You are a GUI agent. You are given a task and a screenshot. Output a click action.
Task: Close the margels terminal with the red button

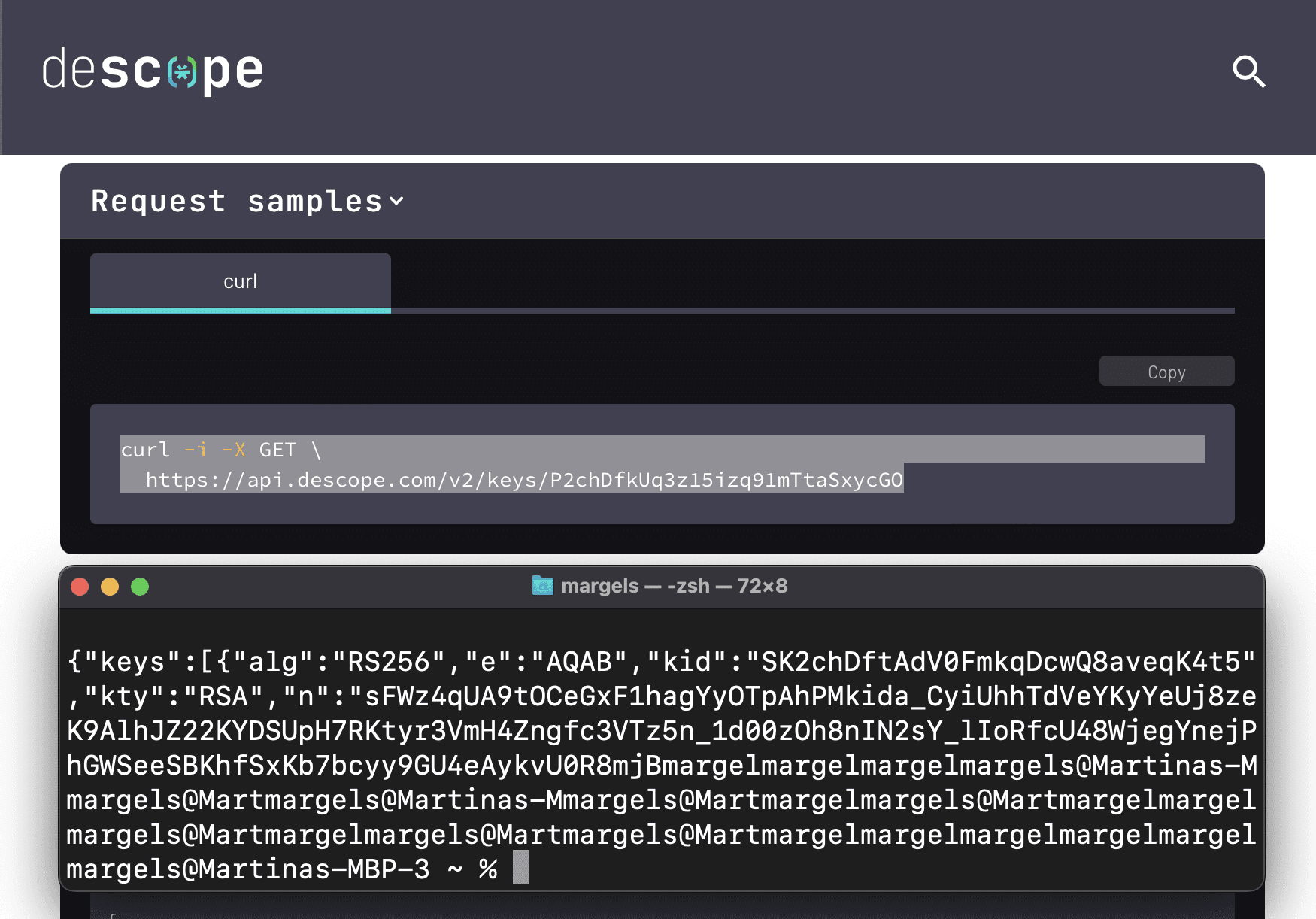80,587
